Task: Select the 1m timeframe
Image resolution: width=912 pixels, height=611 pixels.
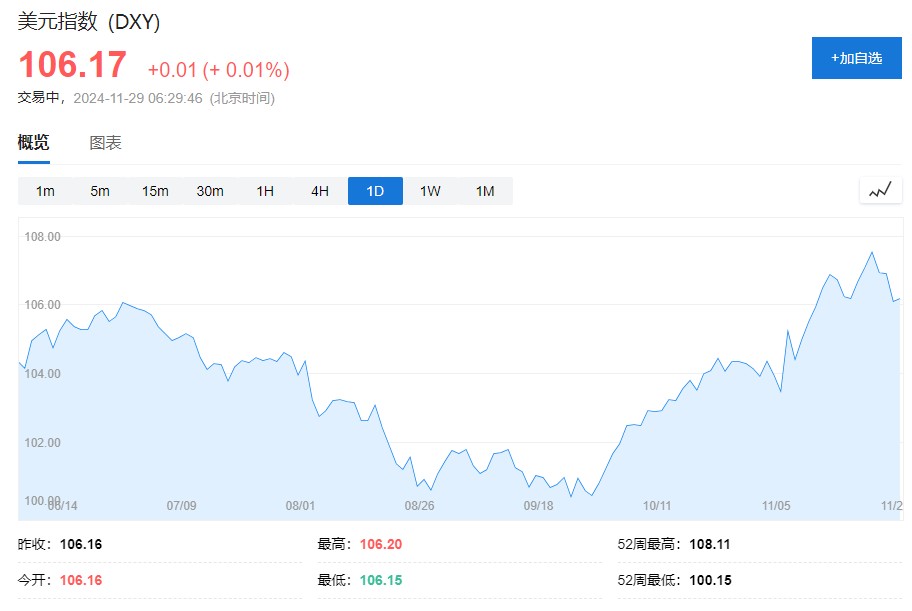Action: [45, 191]
